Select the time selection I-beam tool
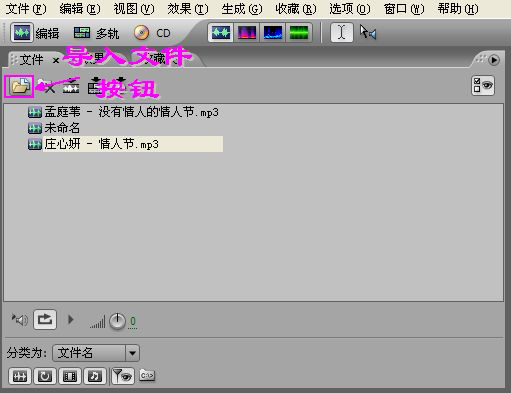Viewport: 511px width, 393px height. point(342,33)
